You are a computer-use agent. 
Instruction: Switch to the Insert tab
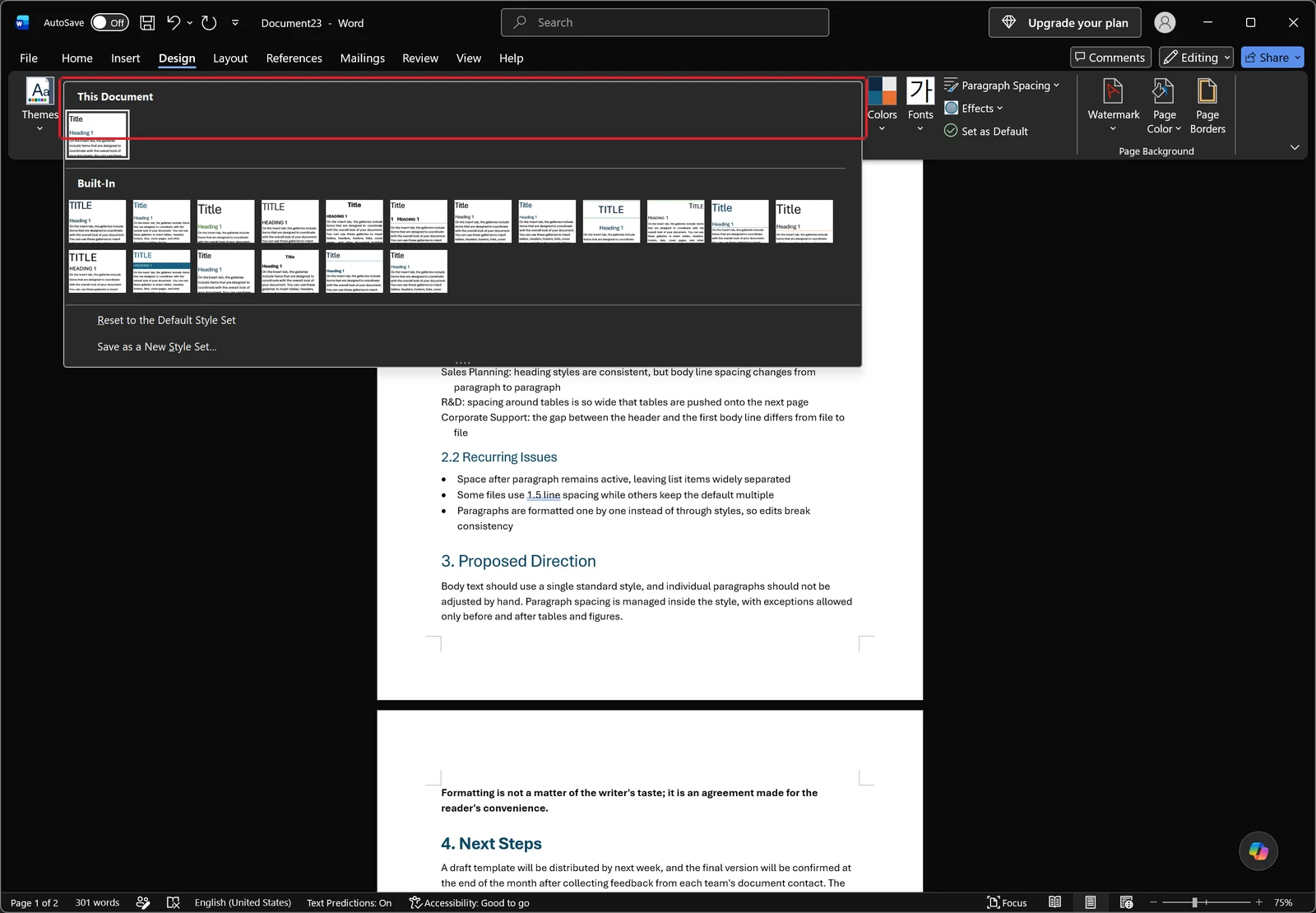click(125, 58)
